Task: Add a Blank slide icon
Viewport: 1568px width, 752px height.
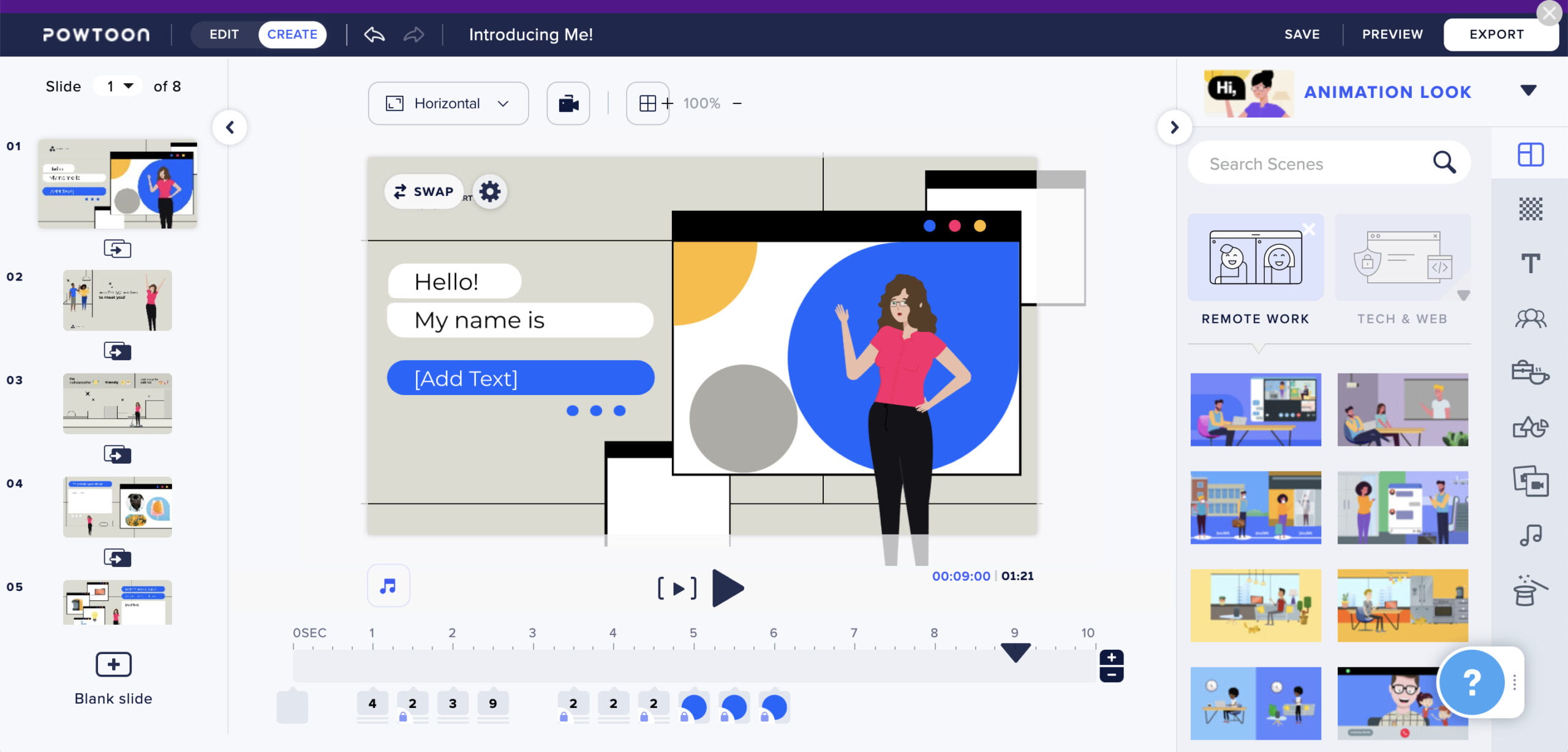Action: (x=113, y=664)
